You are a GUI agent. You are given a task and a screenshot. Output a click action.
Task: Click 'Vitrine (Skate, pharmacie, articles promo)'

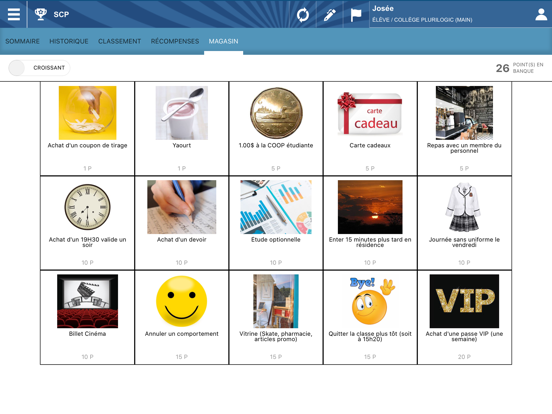276,336
